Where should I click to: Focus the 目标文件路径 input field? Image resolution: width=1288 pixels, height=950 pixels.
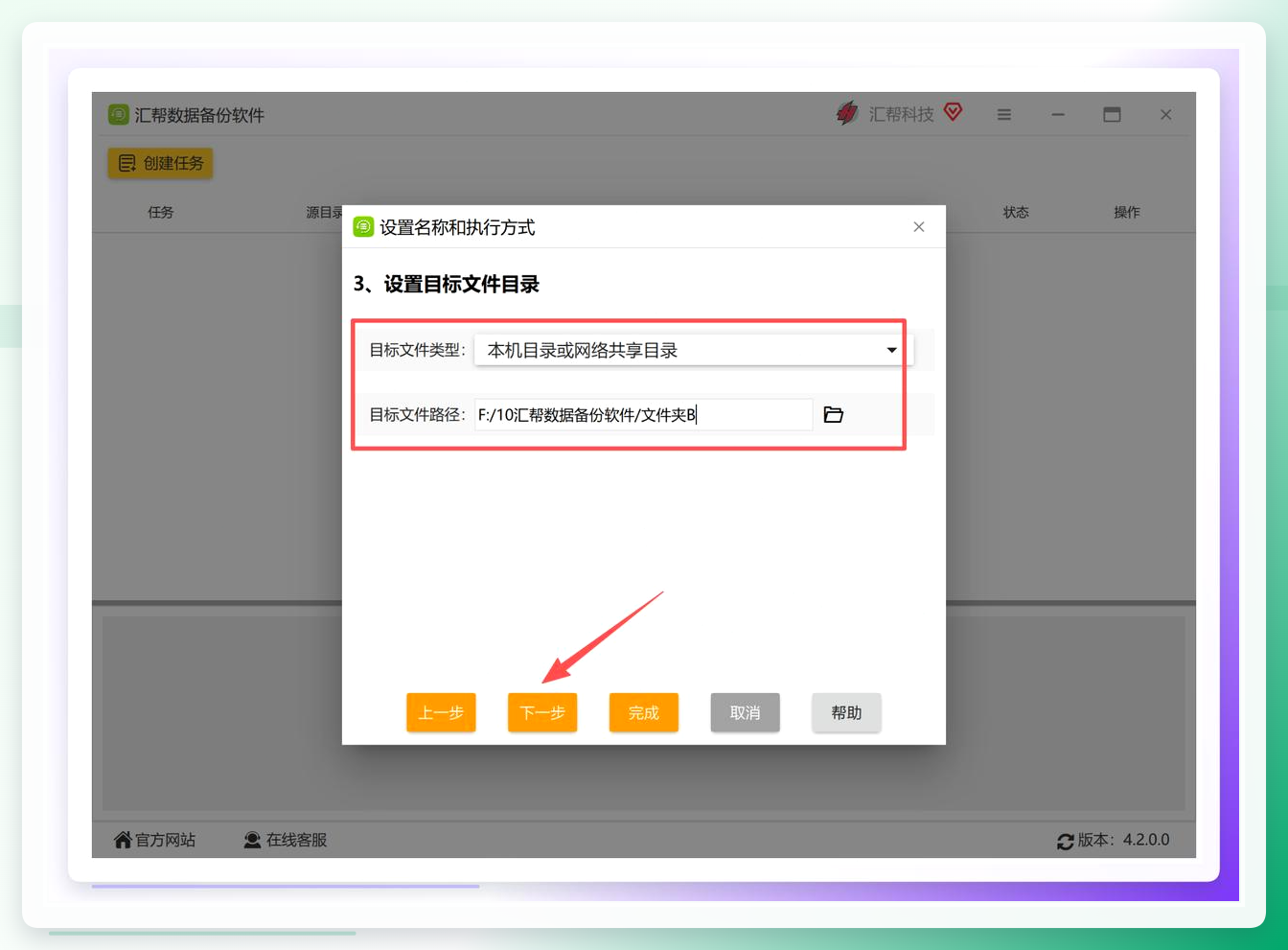point(643,415)
